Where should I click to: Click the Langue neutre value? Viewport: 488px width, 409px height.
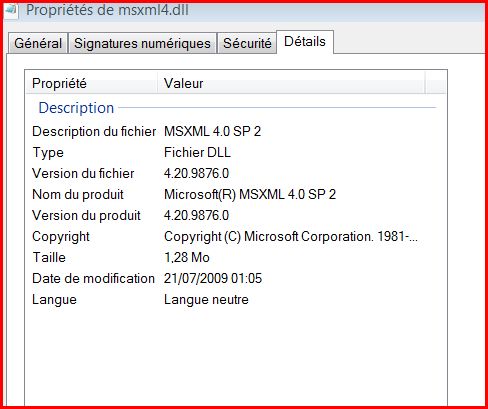206,299
